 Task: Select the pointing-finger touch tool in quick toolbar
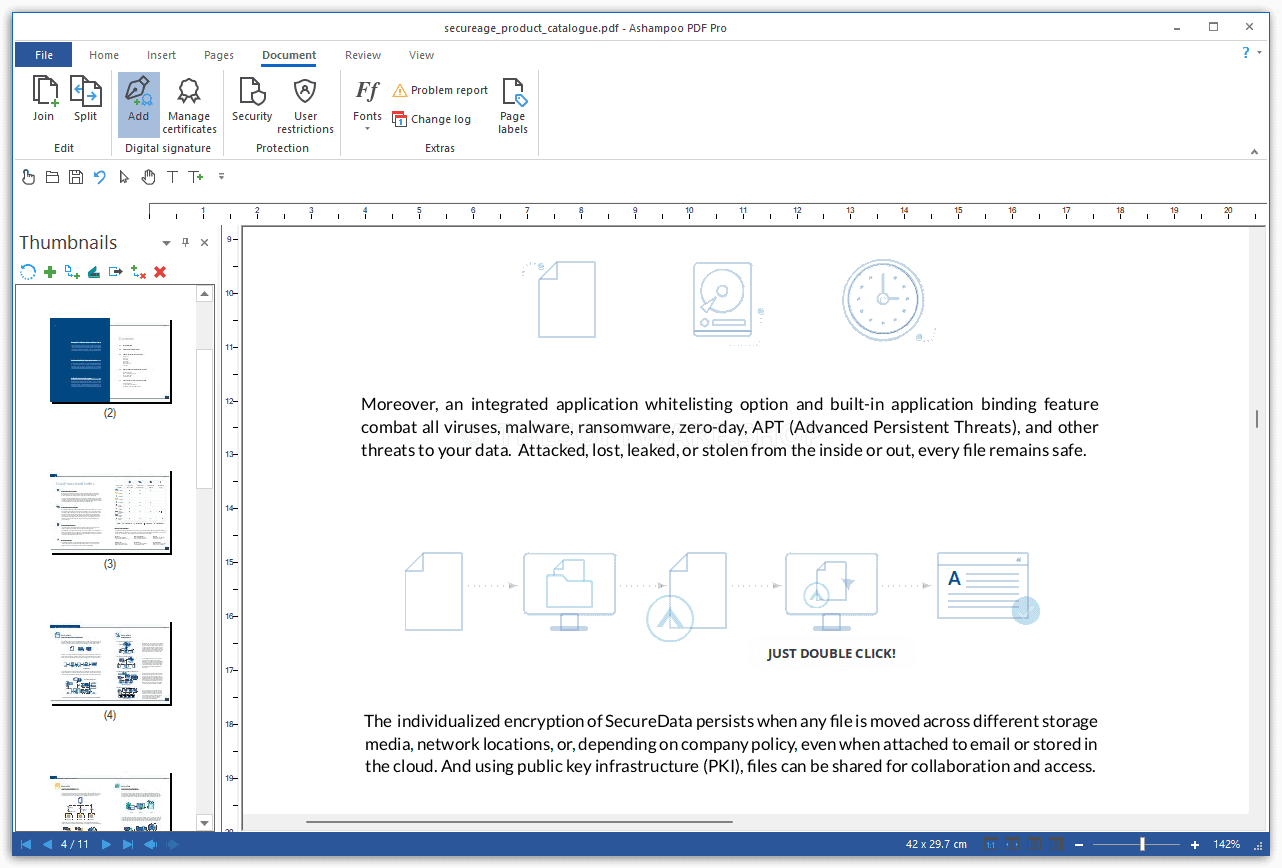tap(28, 177)
